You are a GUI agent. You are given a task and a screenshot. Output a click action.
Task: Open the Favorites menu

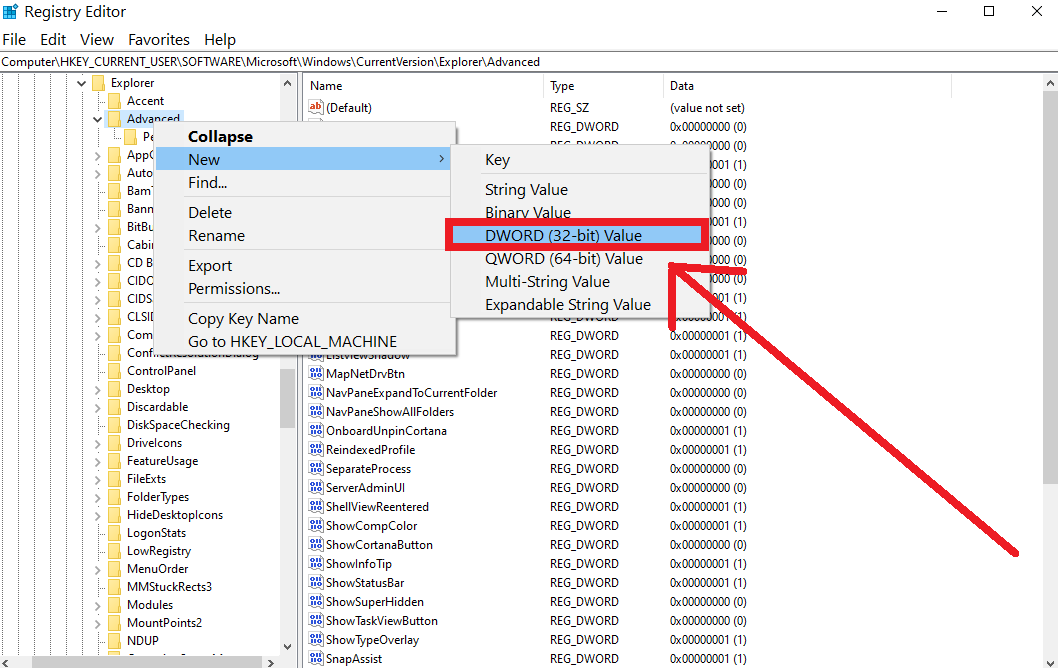[158, 40]
